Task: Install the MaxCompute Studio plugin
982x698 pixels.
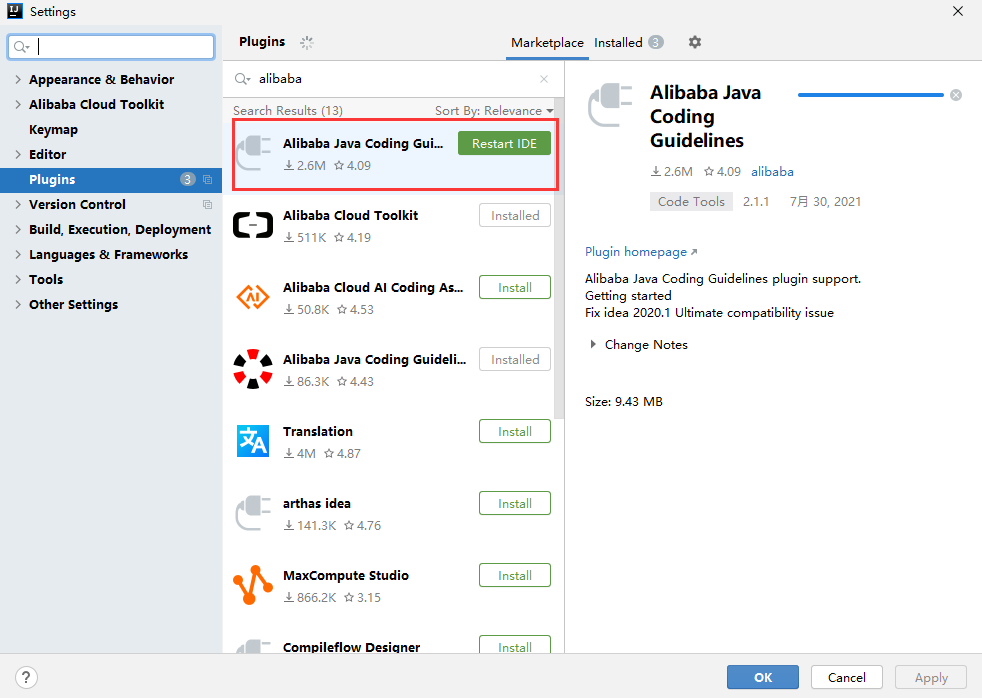Action: (x=515, y=575)
